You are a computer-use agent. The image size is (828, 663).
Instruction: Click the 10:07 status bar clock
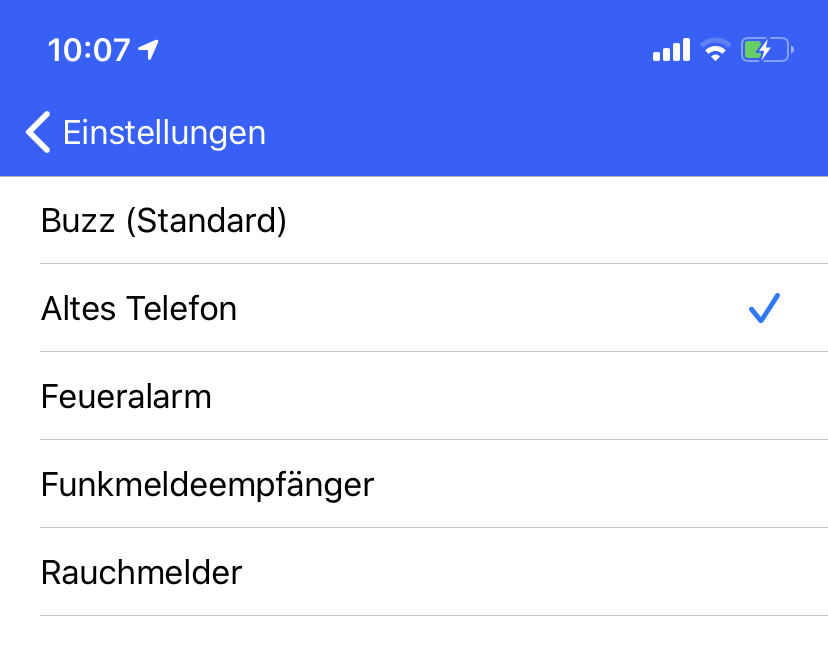tap(89, 50)
